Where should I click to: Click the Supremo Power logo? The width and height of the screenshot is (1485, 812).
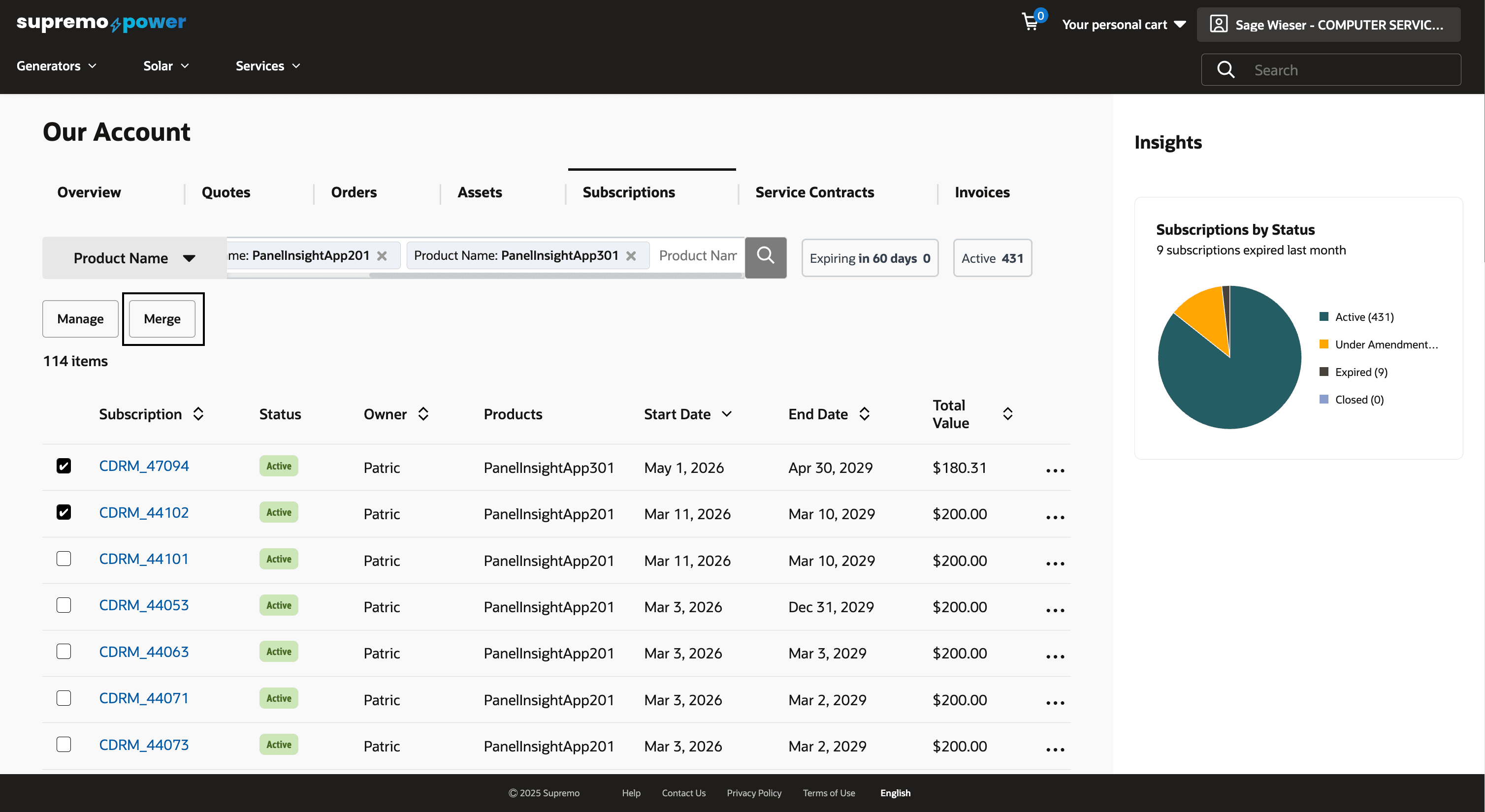point(101,23)
